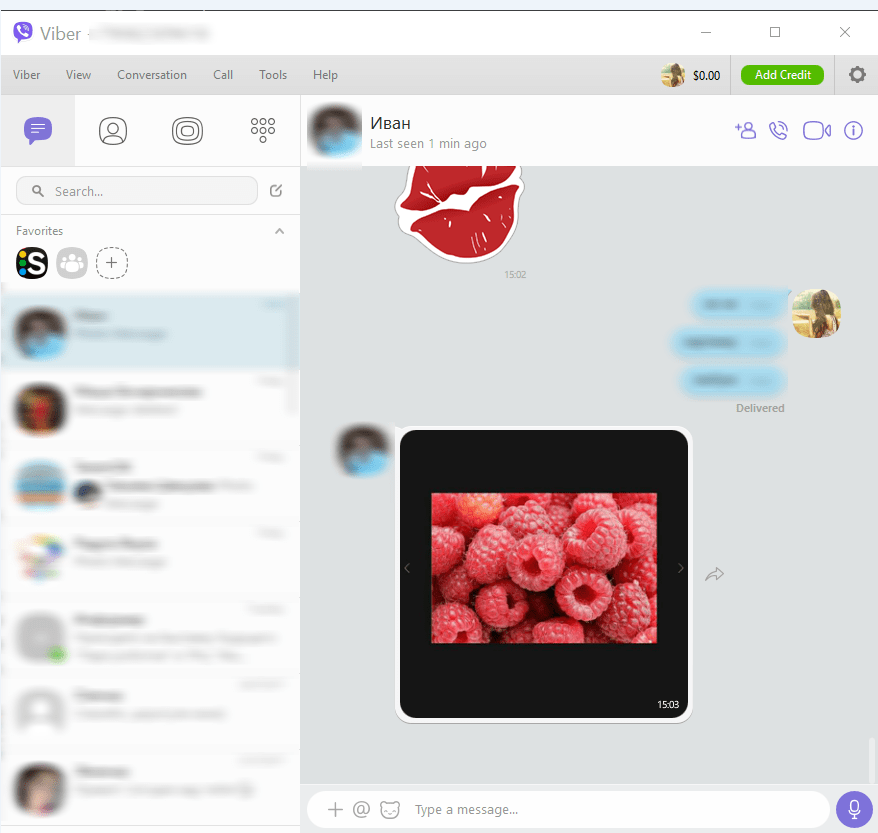Open the attachment plus menu
Screen dimensions: 878x833
point(336,809)
